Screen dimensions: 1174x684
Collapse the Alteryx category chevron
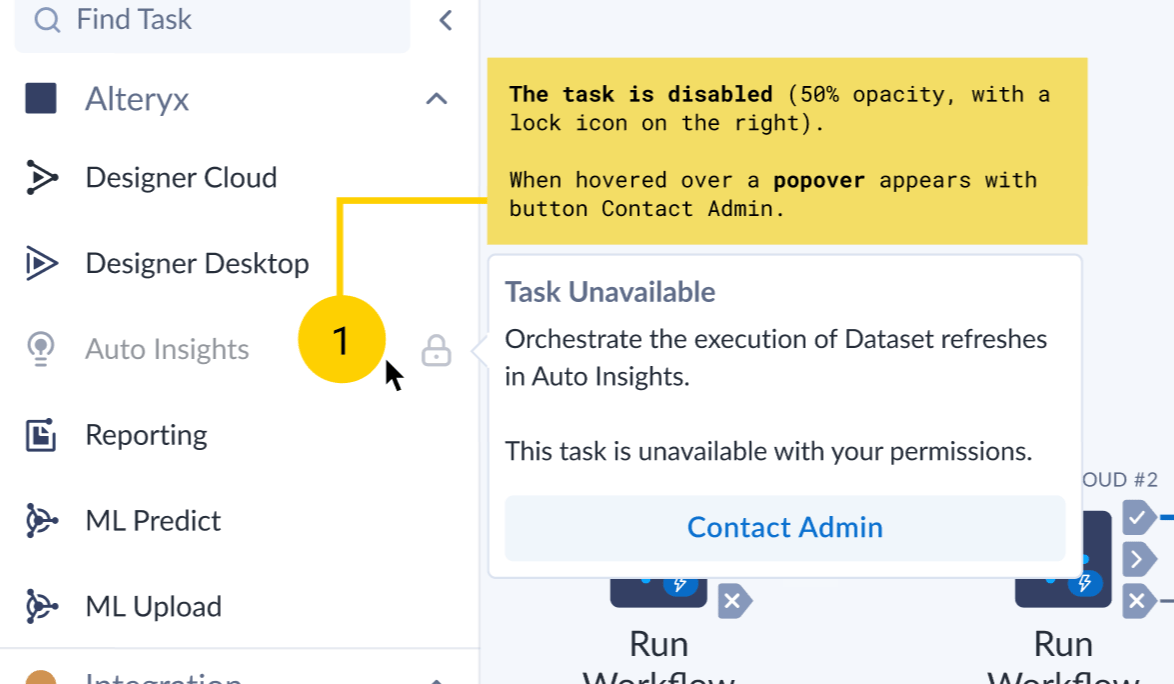coord(436,99)
